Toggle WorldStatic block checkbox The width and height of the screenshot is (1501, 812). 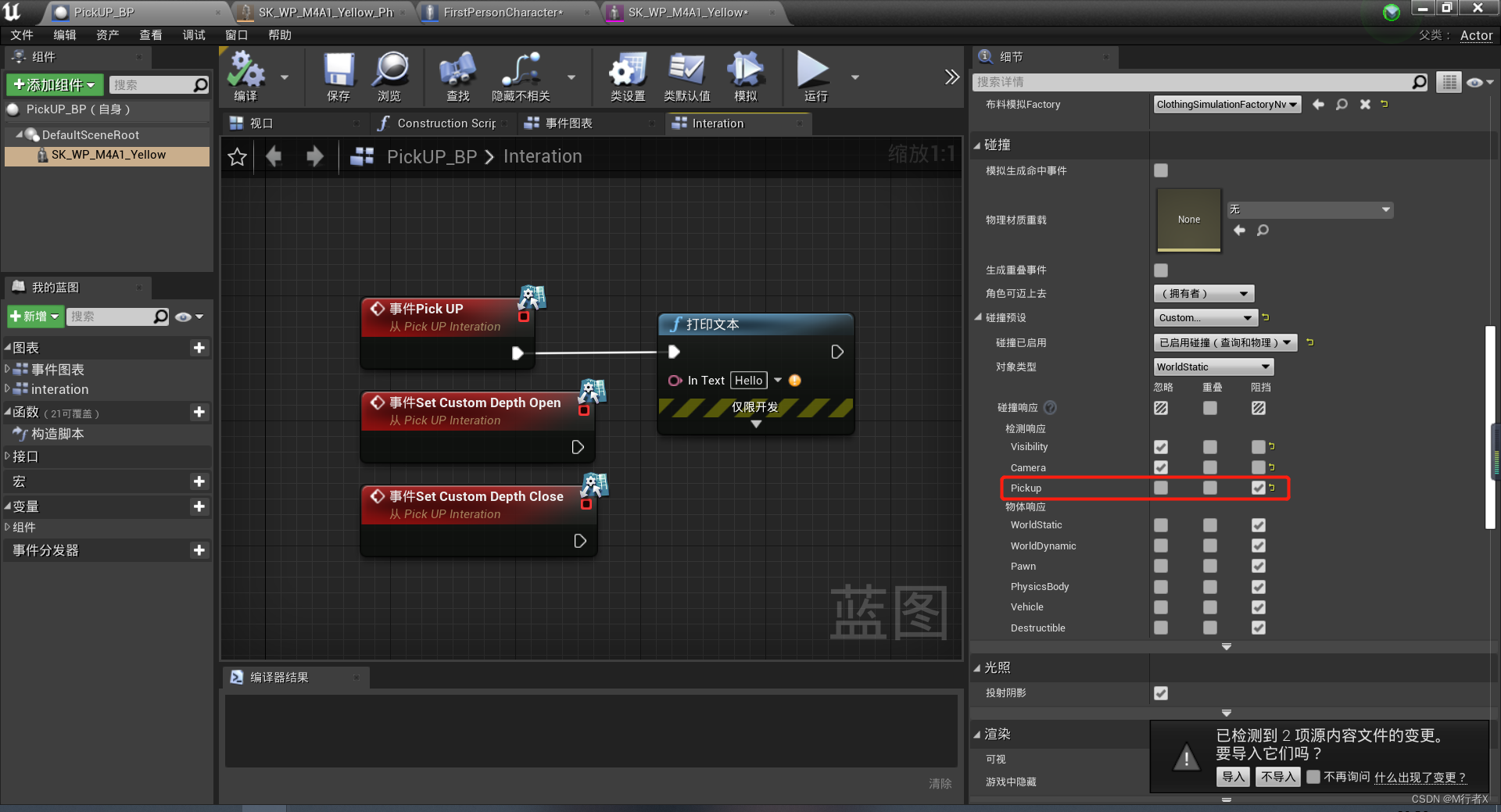pos(1258,525)
